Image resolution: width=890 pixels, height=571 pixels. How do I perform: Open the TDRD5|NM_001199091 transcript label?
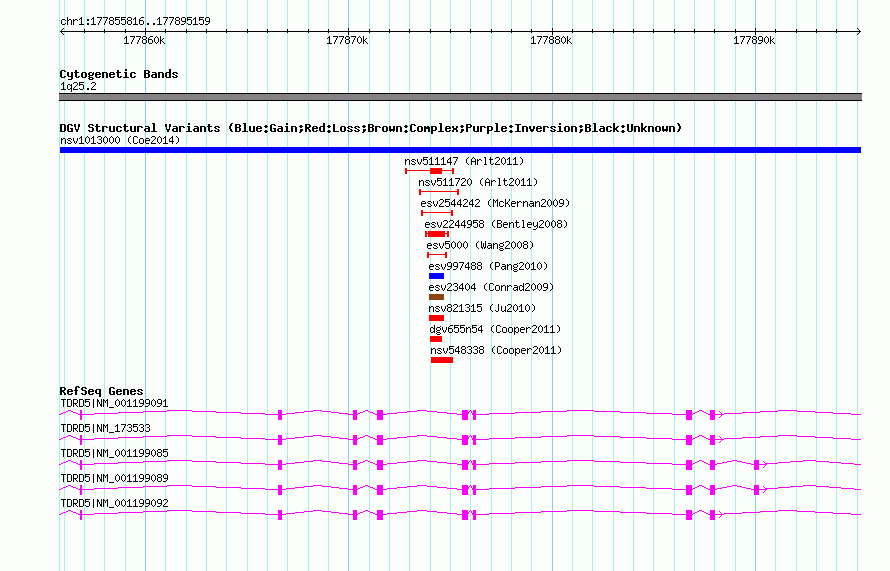(114, 404)
